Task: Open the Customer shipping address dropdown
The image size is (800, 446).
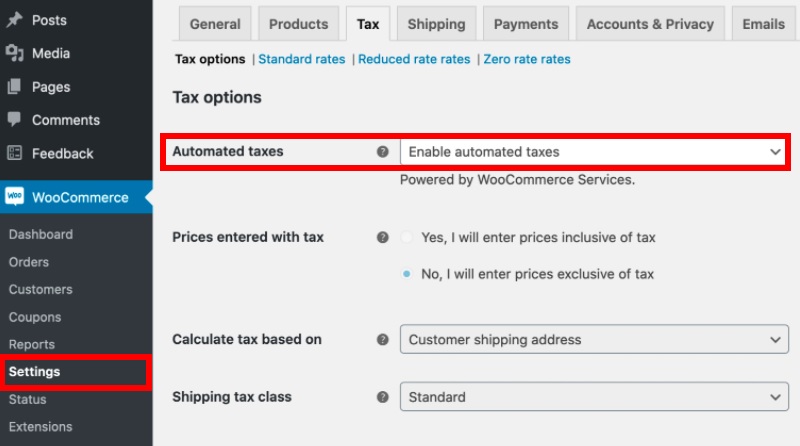Action: 594,339
